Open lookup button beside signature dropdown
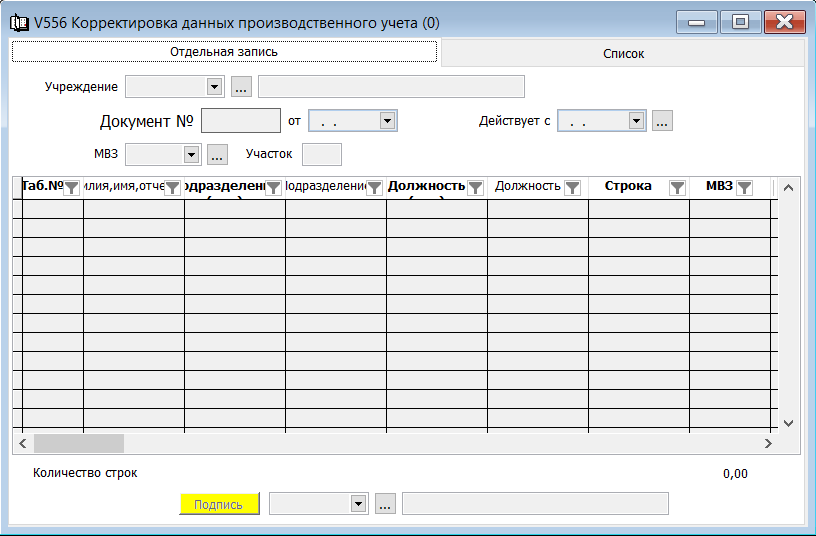This screenshot has height=536, width=816. click(x=385, y=504)
